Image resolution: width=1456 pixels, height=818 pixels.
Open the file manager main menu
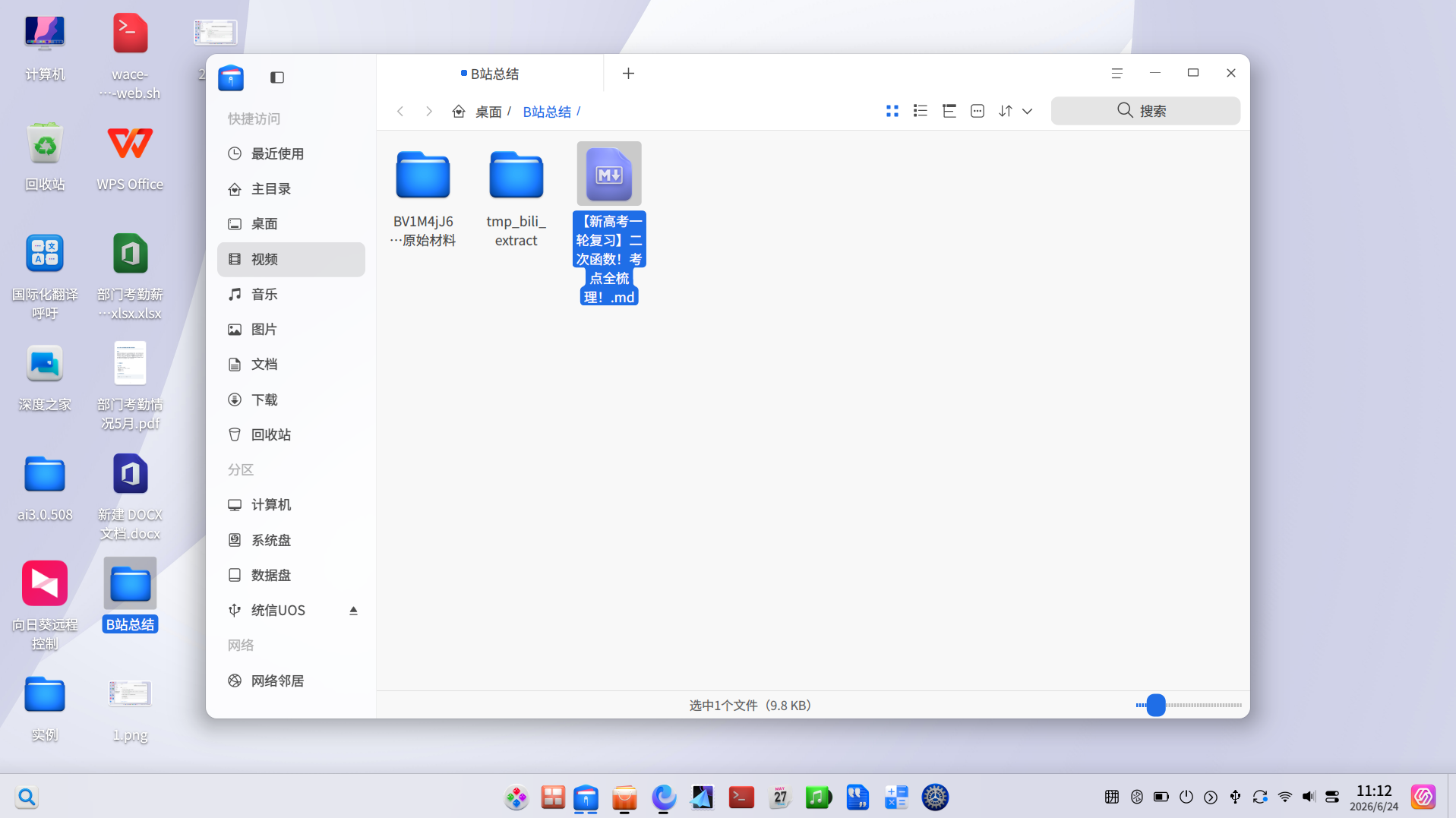(x=1116, y=74)
